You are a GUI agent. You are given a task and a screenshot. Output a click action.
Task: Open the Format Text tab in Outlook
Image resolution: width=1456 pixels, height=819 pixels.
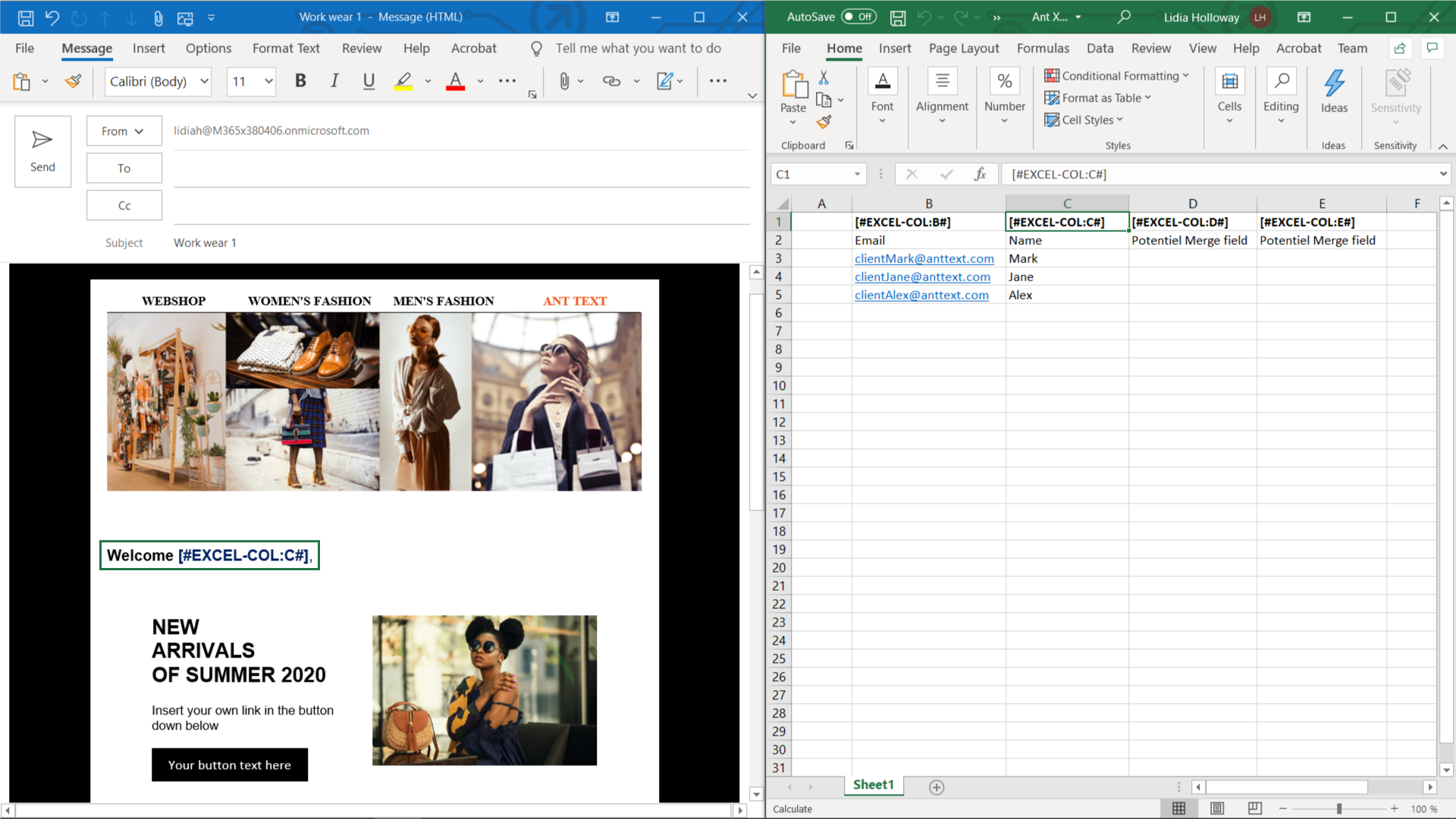coord(286,48)
